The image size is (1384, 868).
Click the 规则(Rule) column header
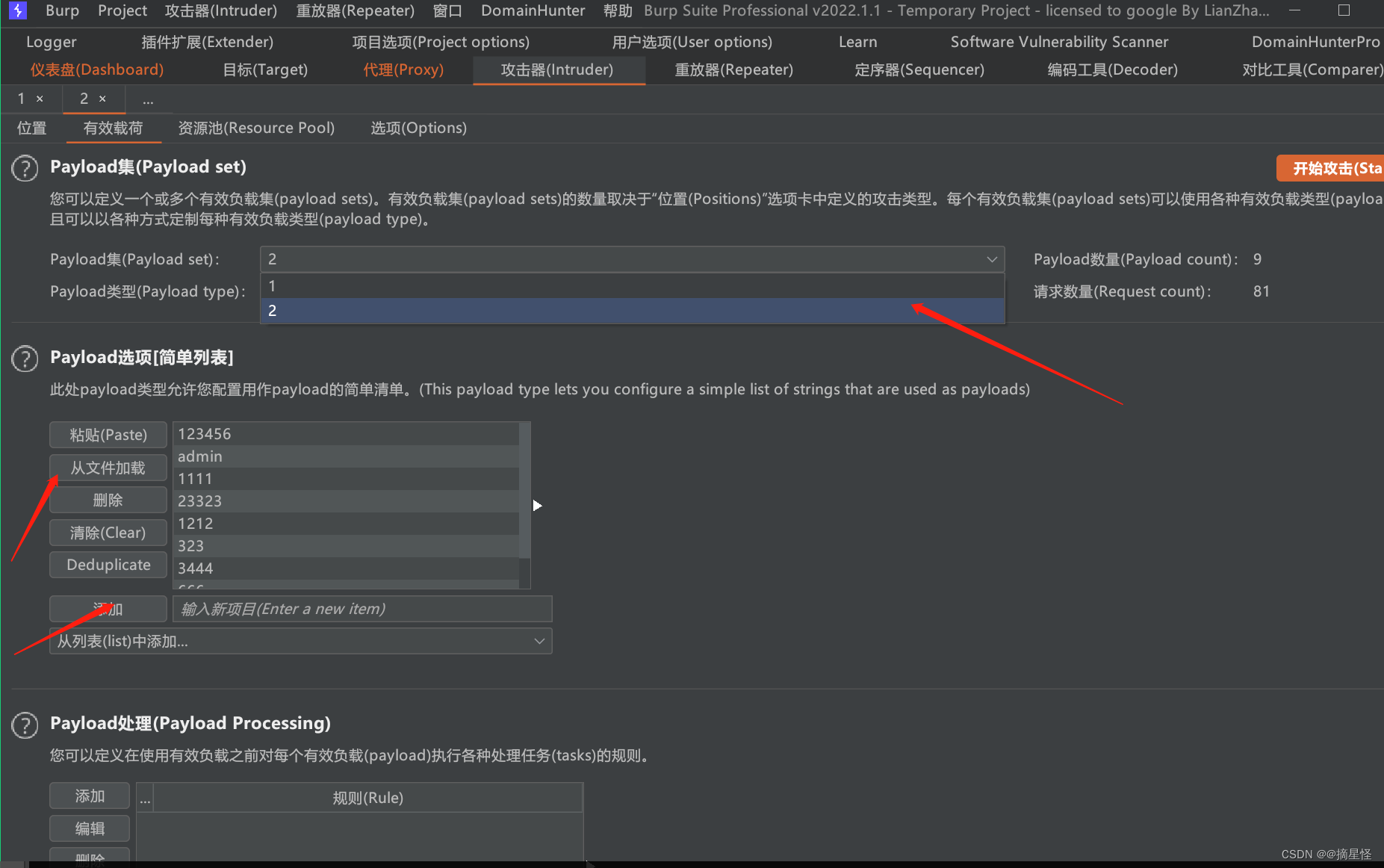click(367, 798)
